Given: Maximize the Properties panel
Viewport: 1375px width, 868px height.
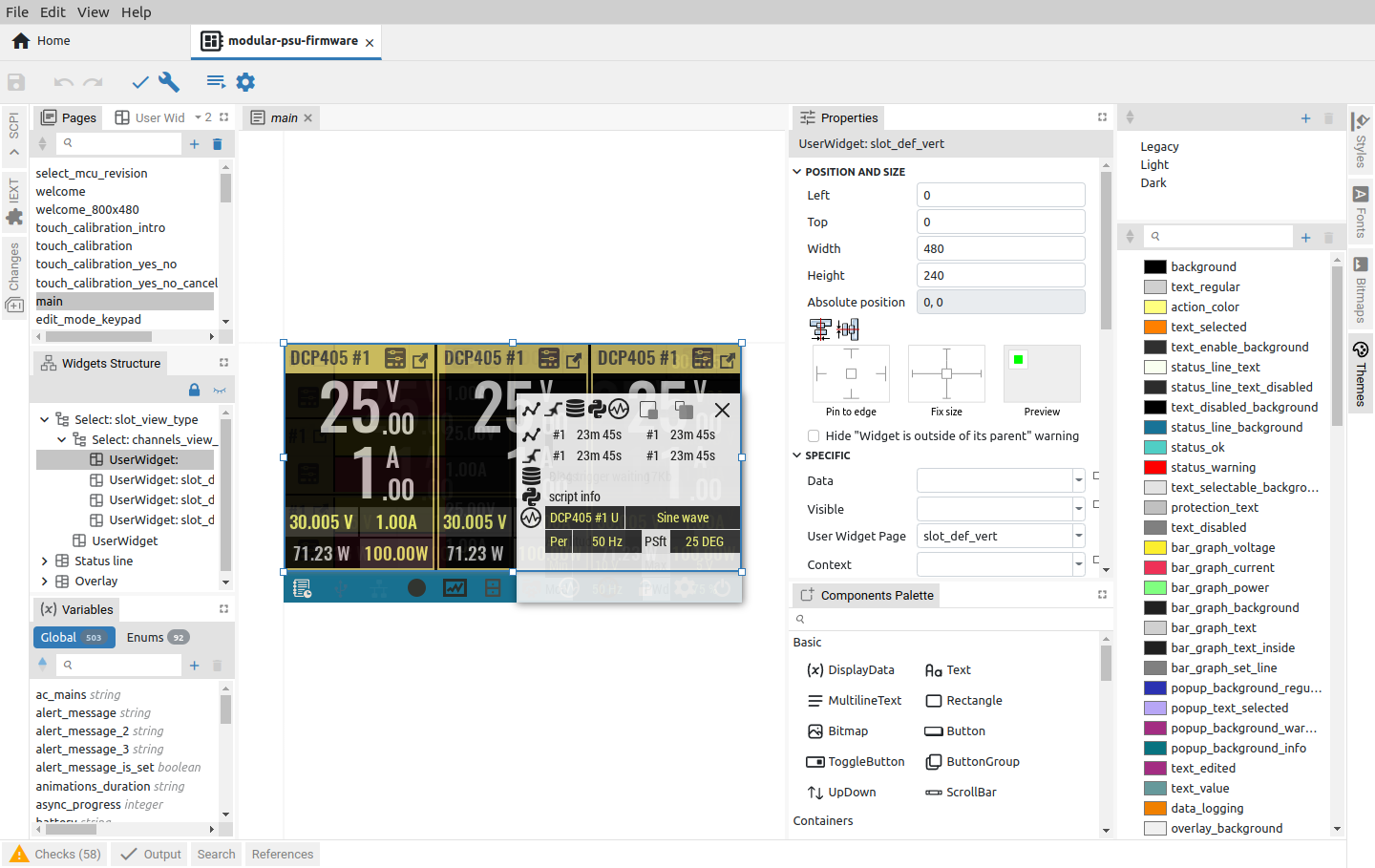Looking at the screenshot, I should tap(1102, 117).
